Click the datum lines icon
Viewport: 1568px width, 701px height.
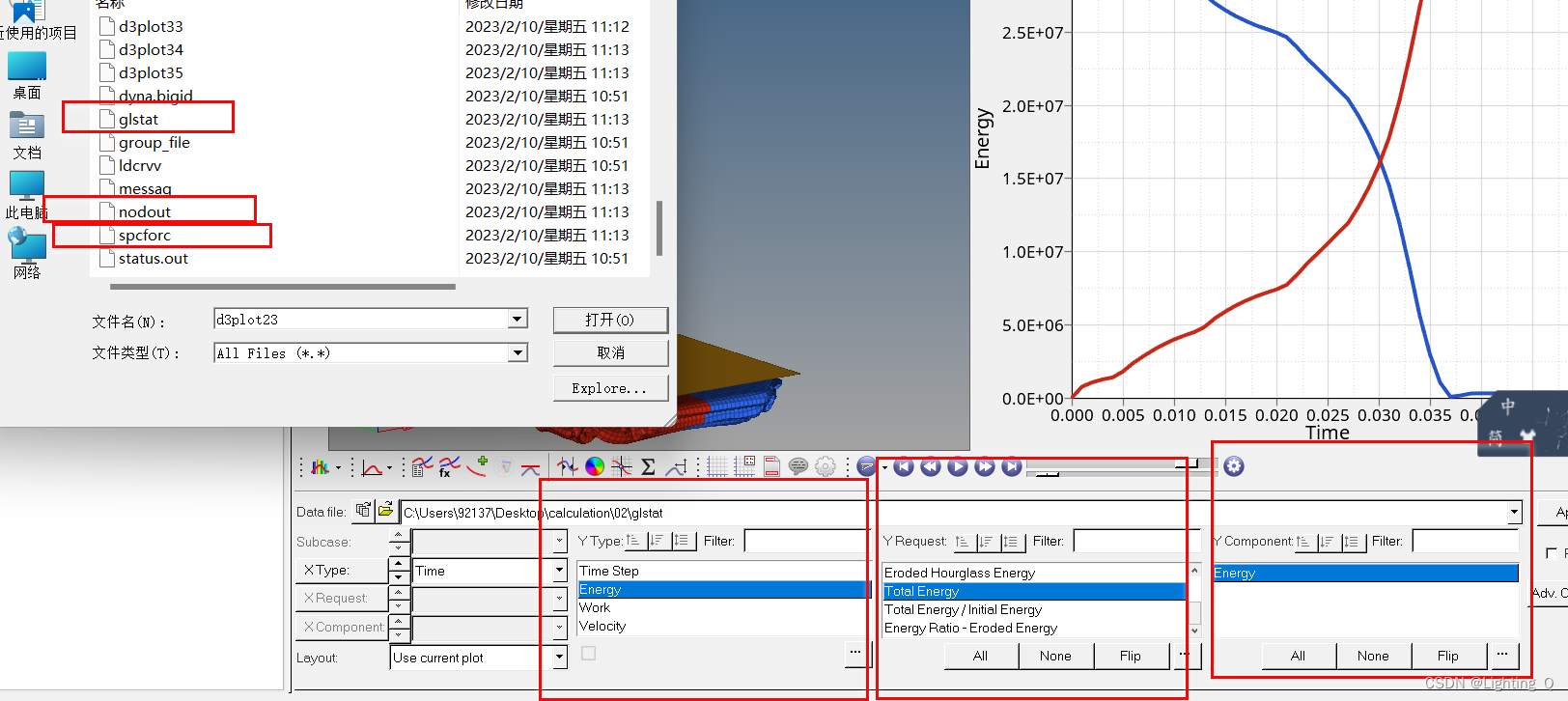click(676, 467)
